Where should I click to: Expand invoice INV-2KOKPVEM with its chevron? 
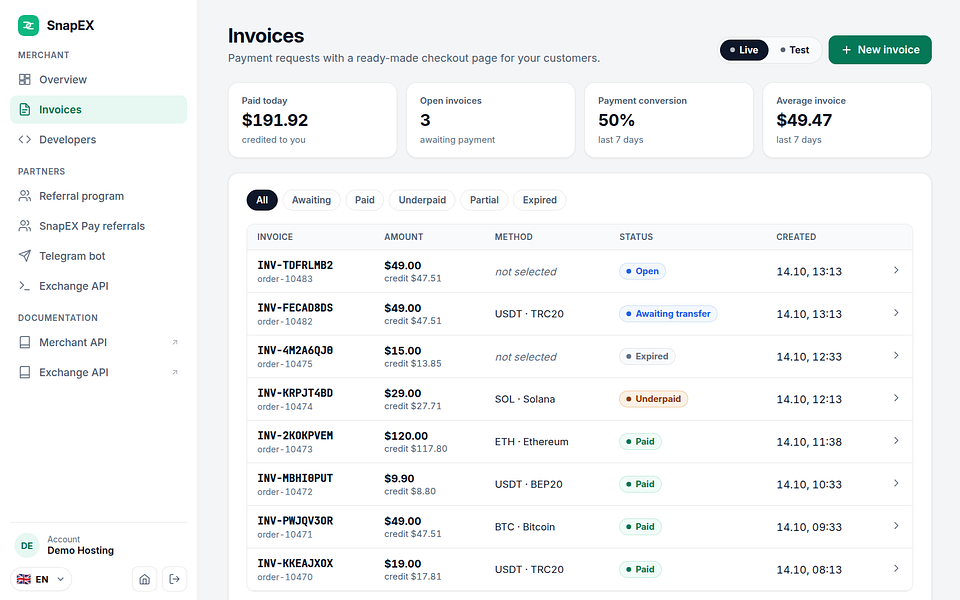(896, 440)
